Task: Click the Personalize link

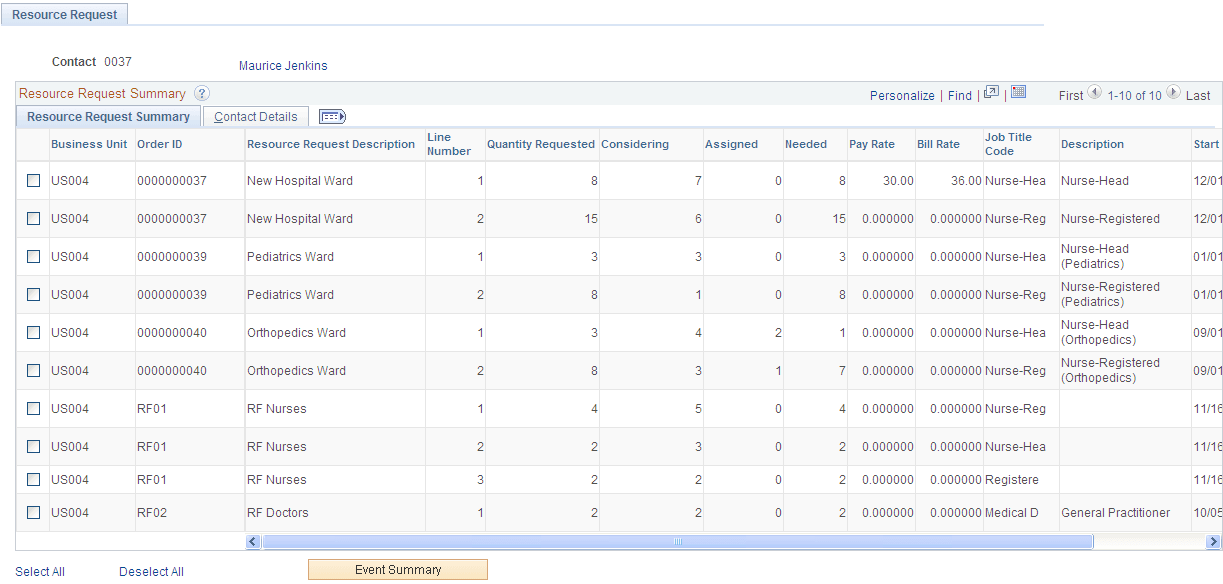Action: 902,95
